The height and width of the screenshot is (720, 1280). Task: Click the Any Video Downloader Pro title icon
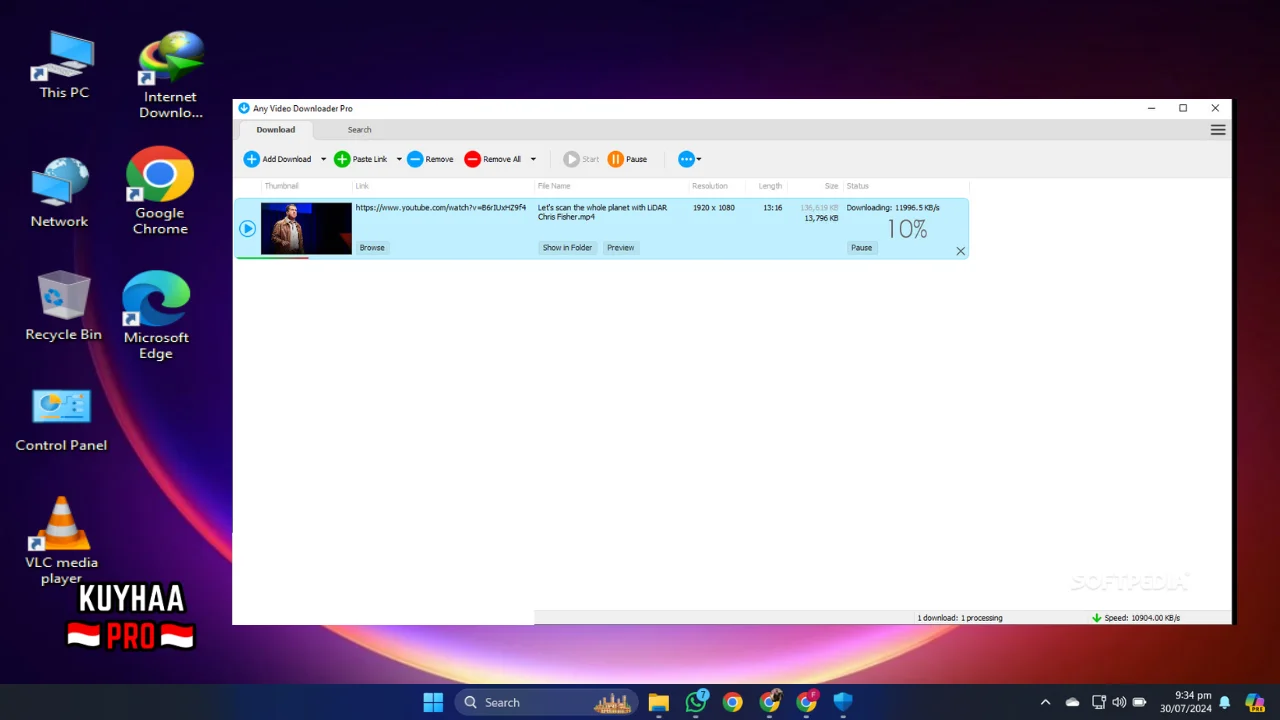tap(244, 108)
